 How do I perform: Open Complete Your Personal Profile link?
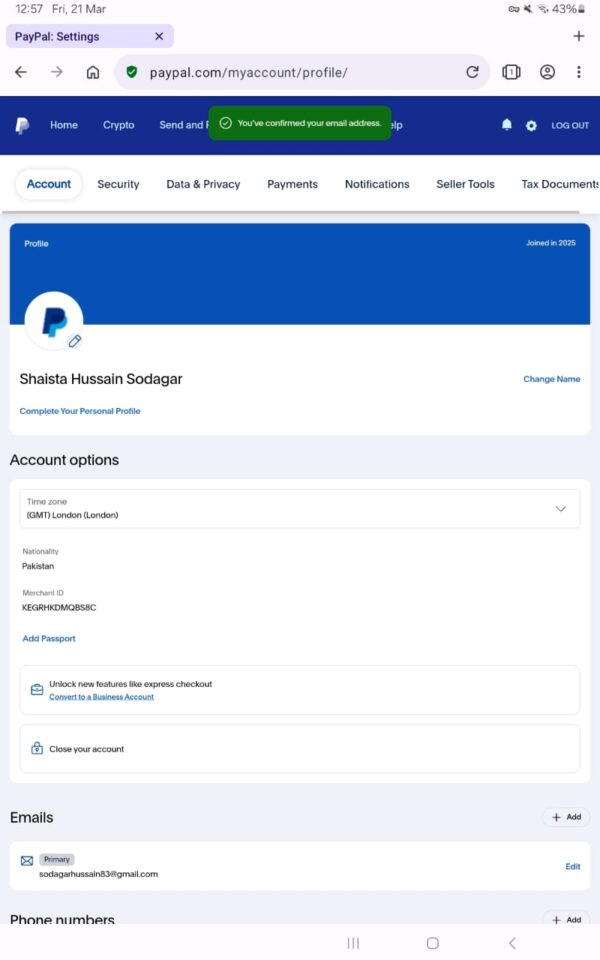pyautogui.click(x=80, y=411)
